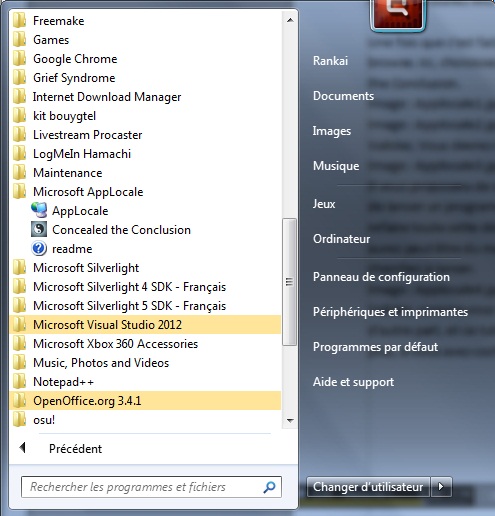Click the programs list scrollbar thumb

[289, 282]
